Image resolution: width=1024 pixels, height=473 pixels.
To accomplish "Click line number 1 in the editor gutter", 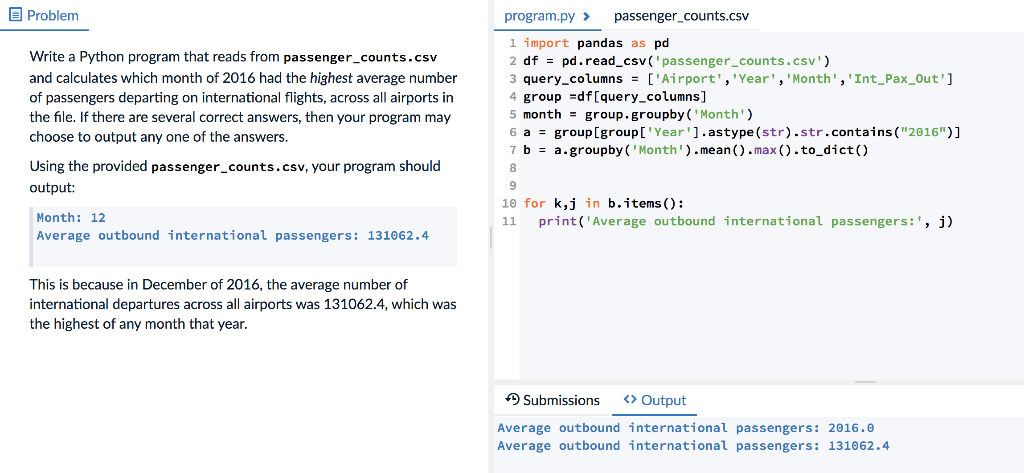I will pyautogui.click(x=513, y=44).
